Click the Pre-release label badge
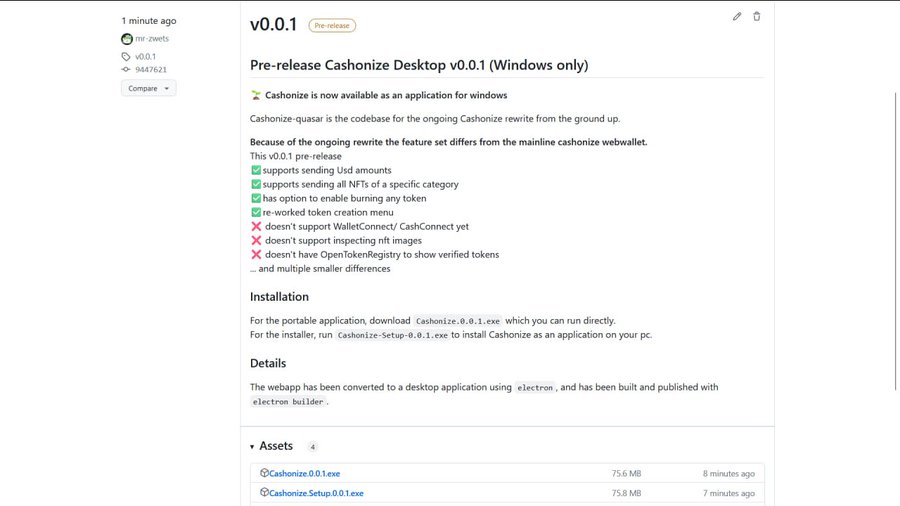The image size is (900, 506). point(332,26)
